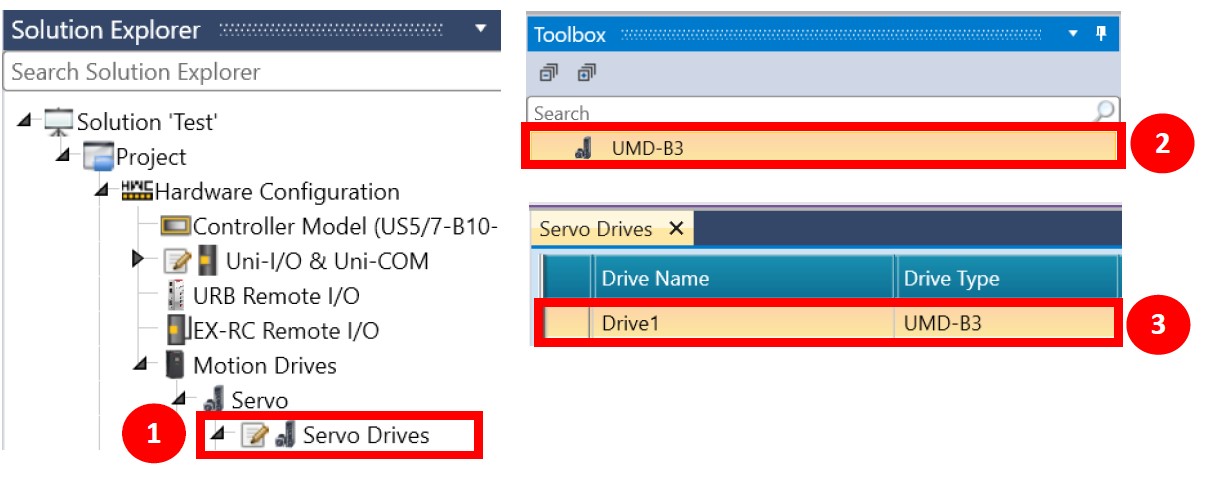Click the EX-RC Remote I/O icon

[174, 330]
